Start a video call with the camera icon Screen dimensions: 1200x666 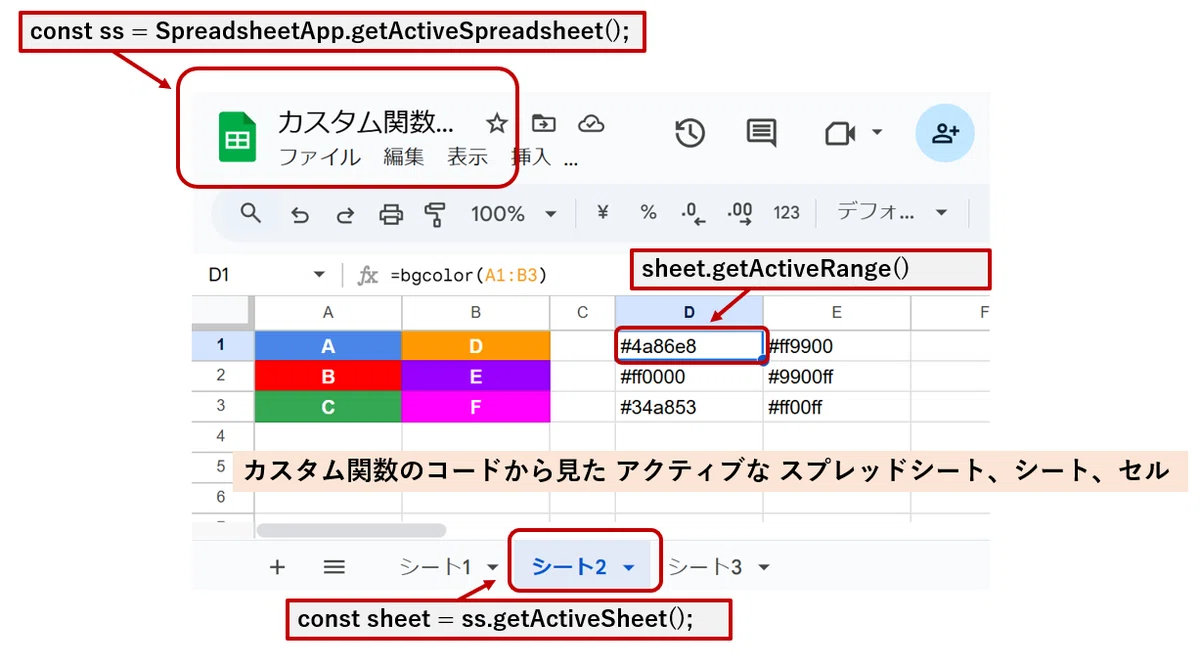(x=840, y=133)
